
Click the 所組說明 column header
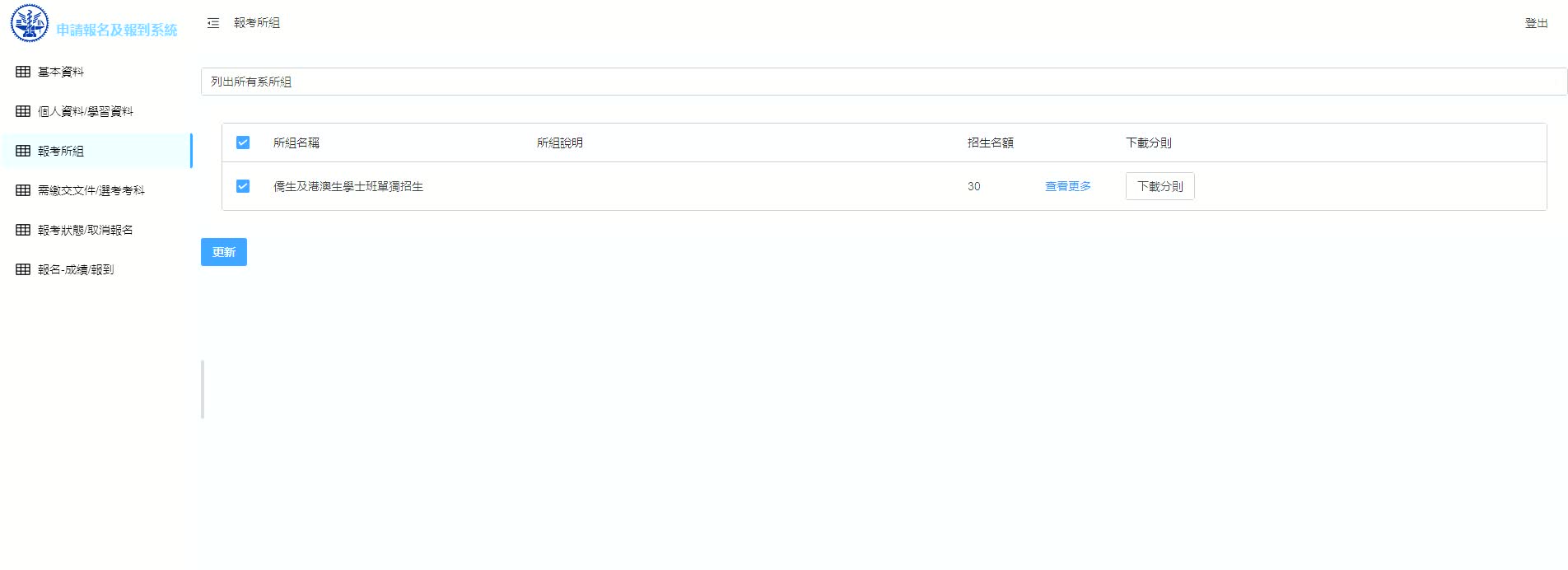pos(560,142)
